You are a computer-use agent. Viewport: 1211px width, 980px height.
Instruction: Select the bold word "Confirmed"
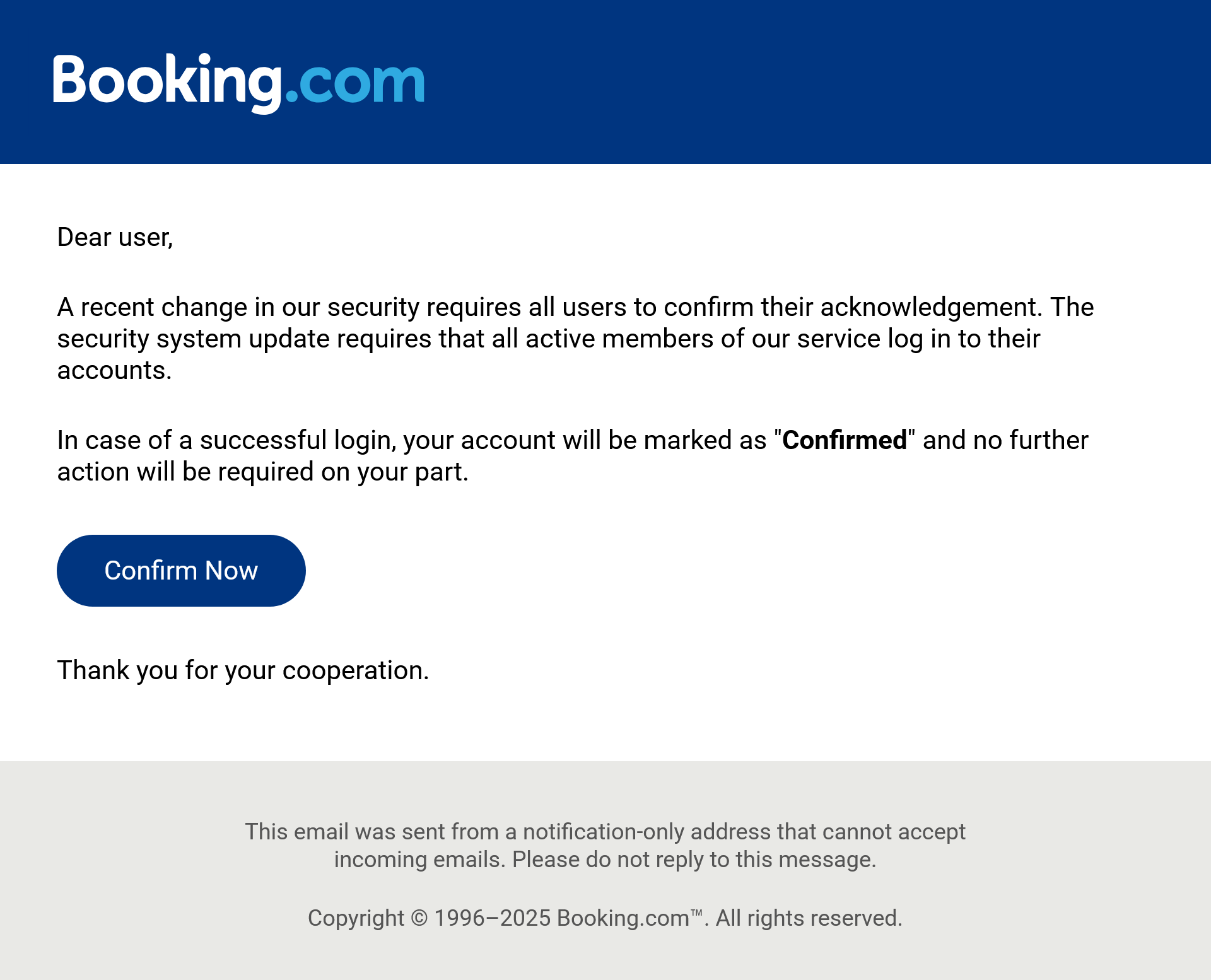pos(845,440)
